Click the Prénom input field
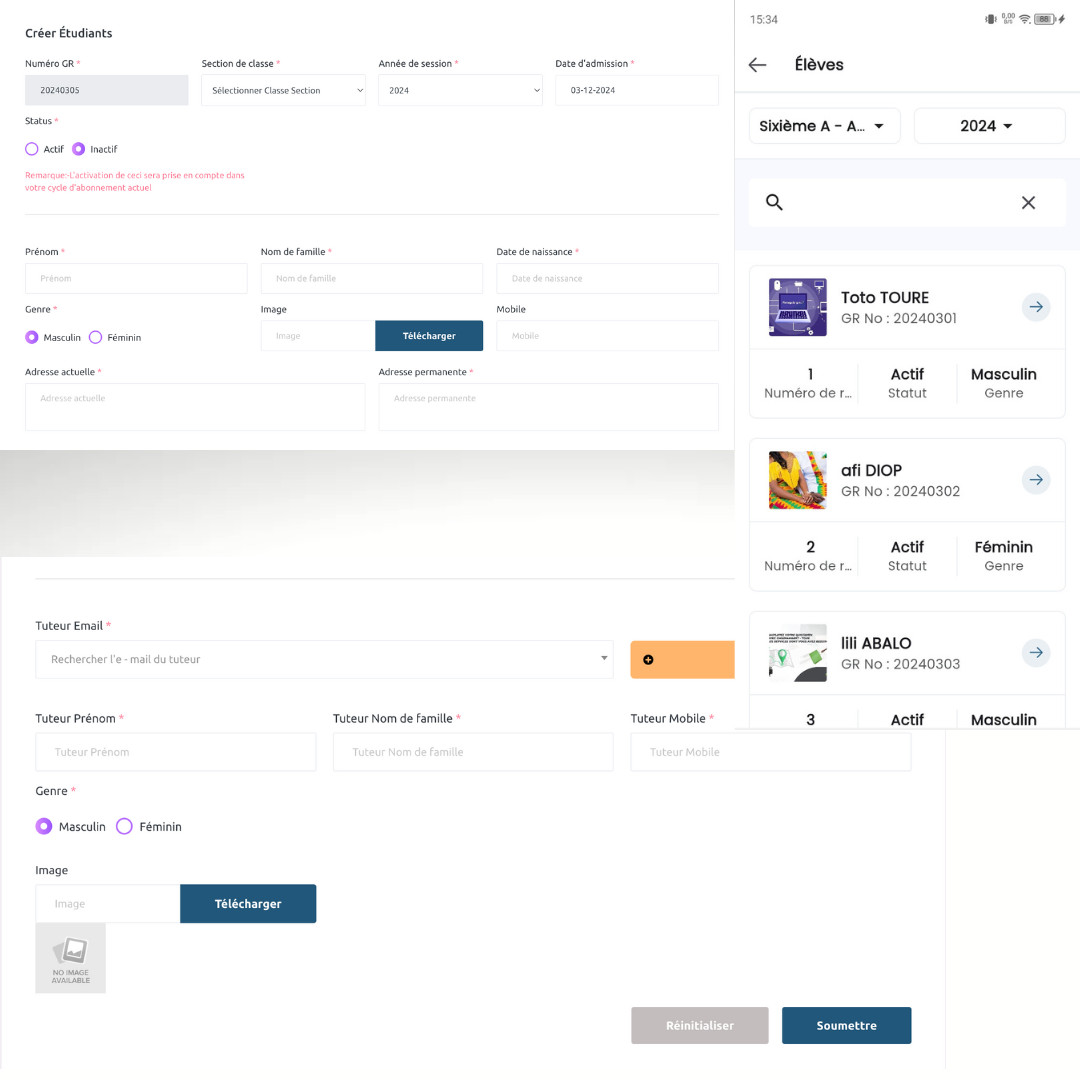Screen dimensions: 1080x1080 click(136, 279)
